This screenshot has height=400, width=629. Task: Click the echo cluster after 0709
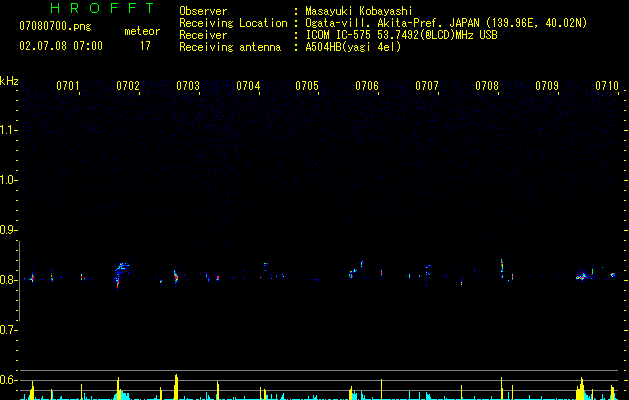[582, 276]
